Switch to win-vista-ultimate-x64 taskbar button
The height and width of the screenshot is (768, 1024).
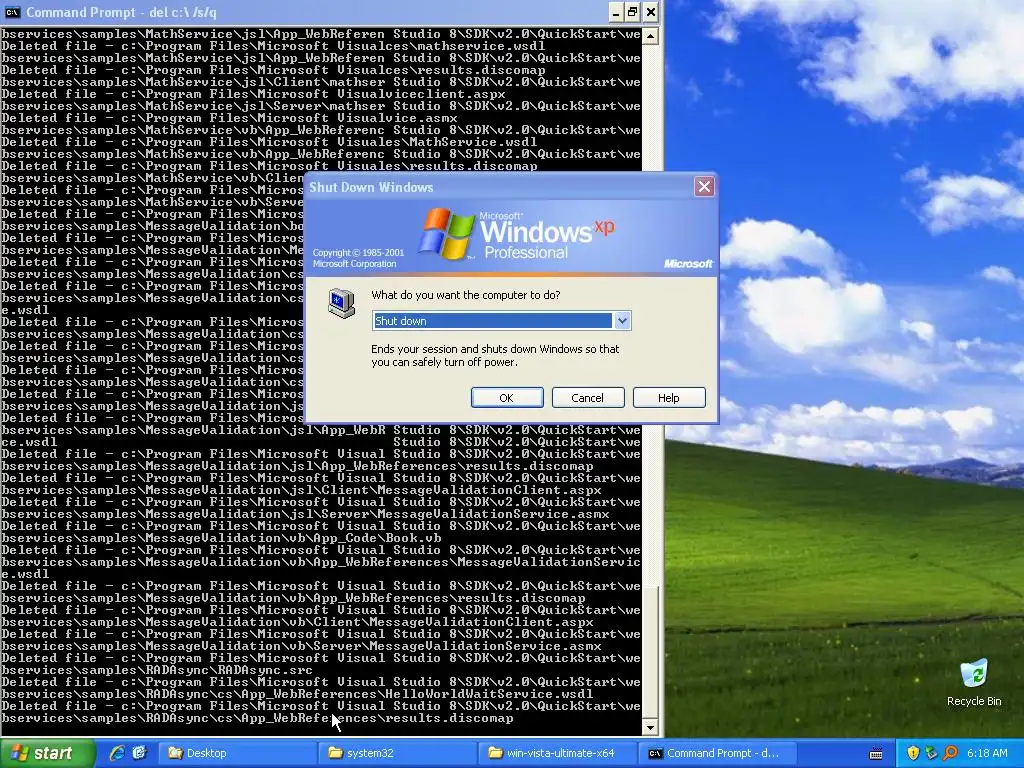tap(558, 753)
